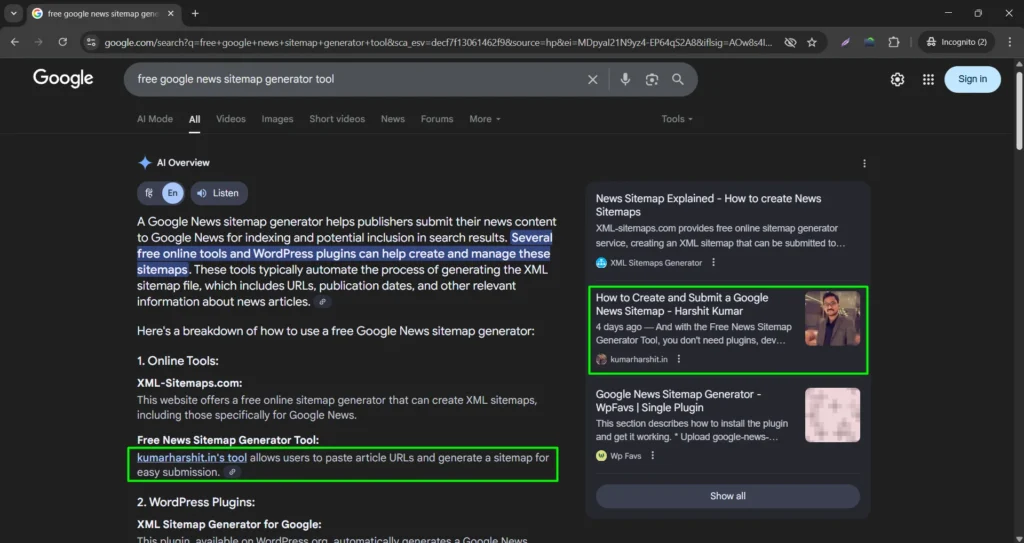Select the All results tab
The width and height of the screenshot is (1024, 543).
[x=195, y=119]
